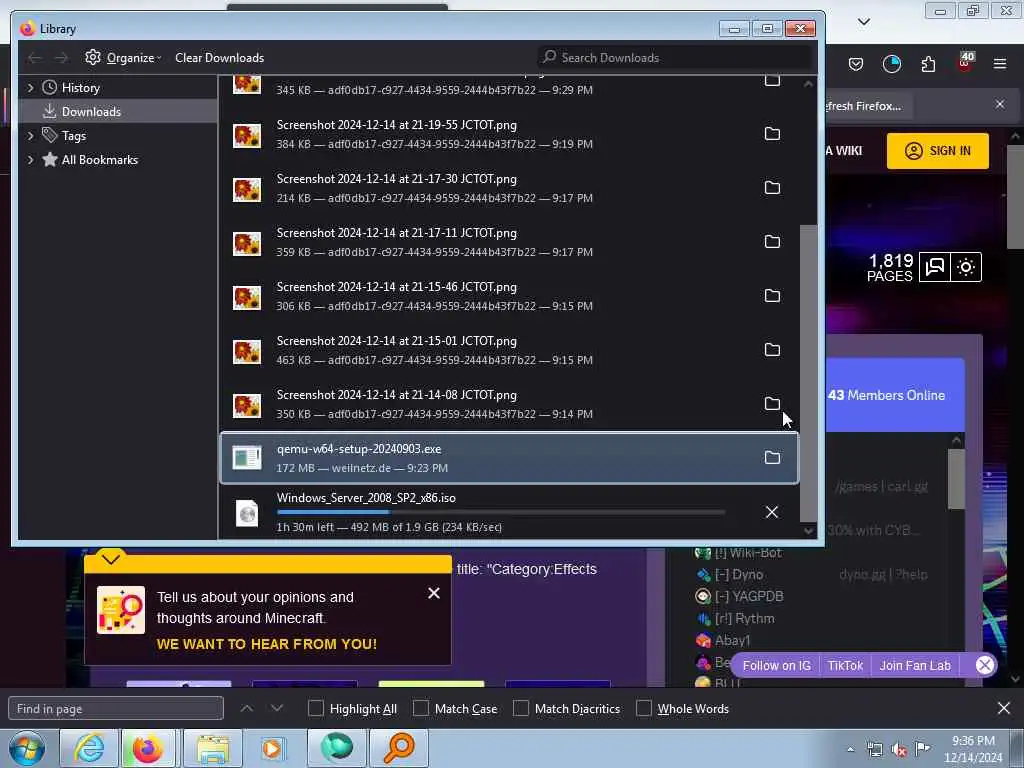Click the downloads list scroll-down arrow
This screenshot has height=768, width=1024.
coord(808,531)
